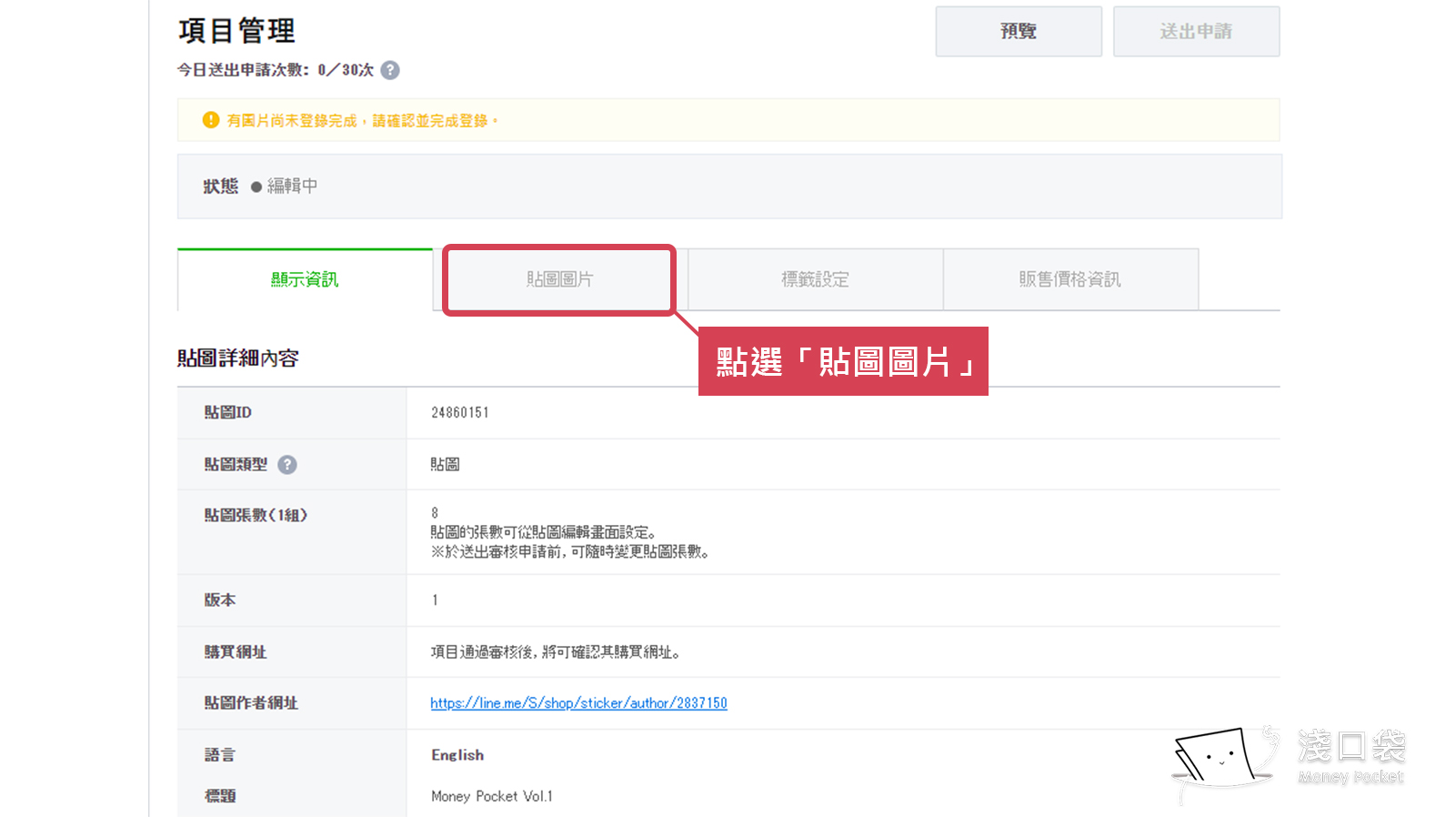Select the 標籤設定 tab
The width and height of the screenshot is (1456, 817).
(x=815, y=279)
